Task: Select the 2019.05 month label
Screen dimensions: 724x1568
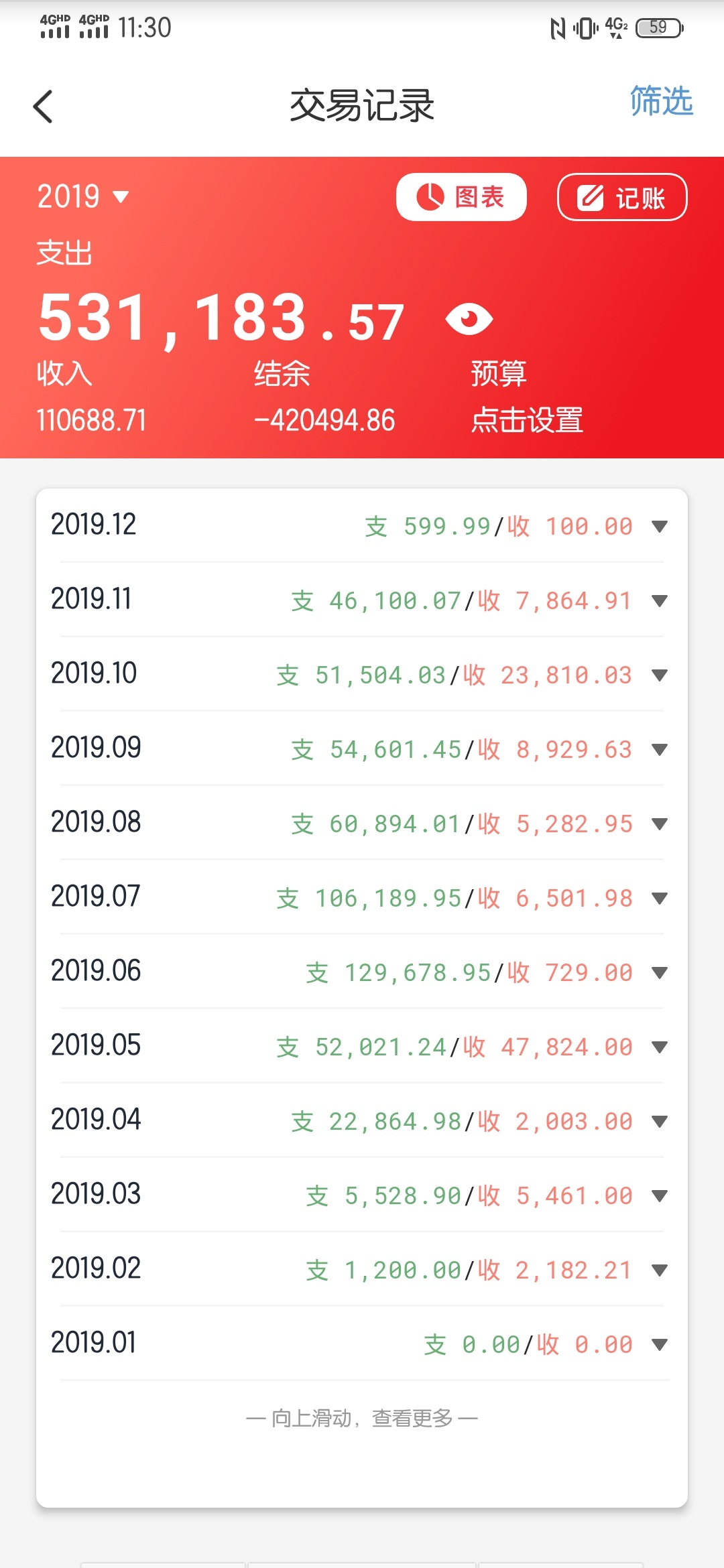Action: click(x=96, y=1045)
